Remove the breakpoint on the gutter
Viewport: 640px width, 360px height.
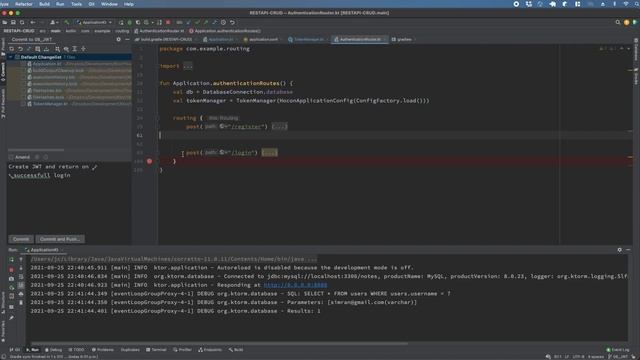tap(150, 161)
